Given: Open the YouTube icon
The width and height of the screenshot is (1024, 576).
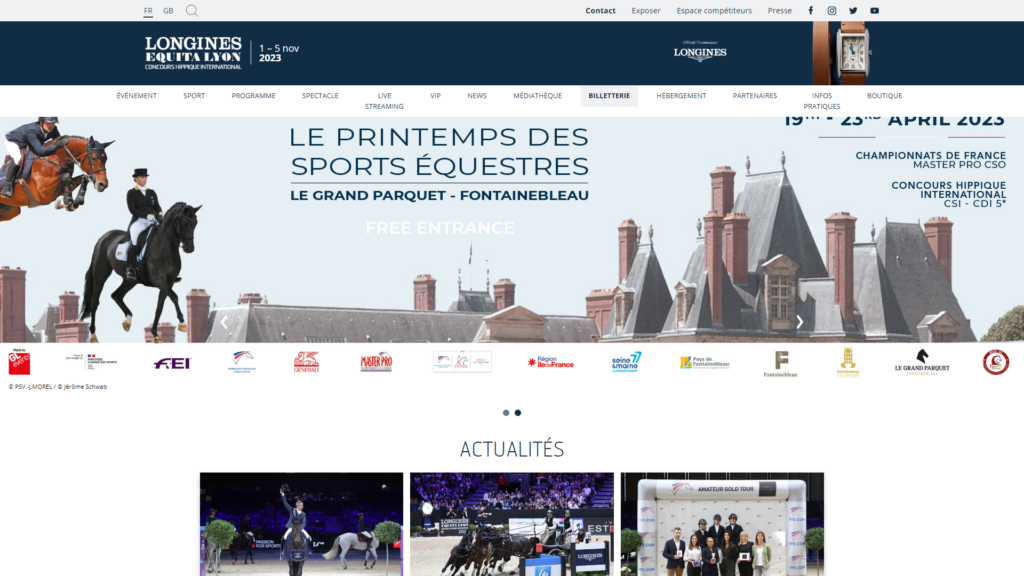Looking at the screenshot, I should click(874, 10).
